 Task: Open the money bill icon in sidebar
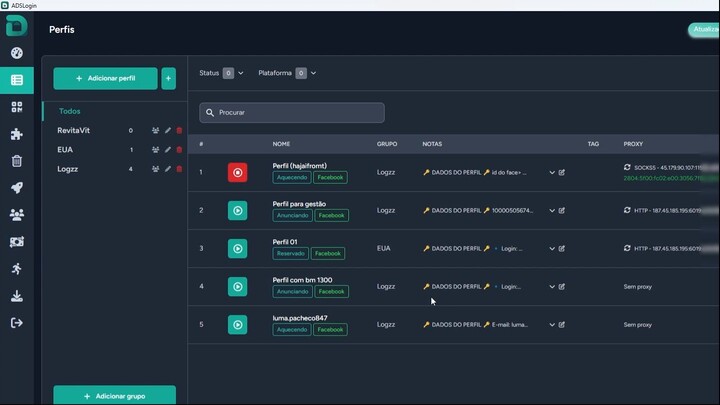[x=17, y=242]
